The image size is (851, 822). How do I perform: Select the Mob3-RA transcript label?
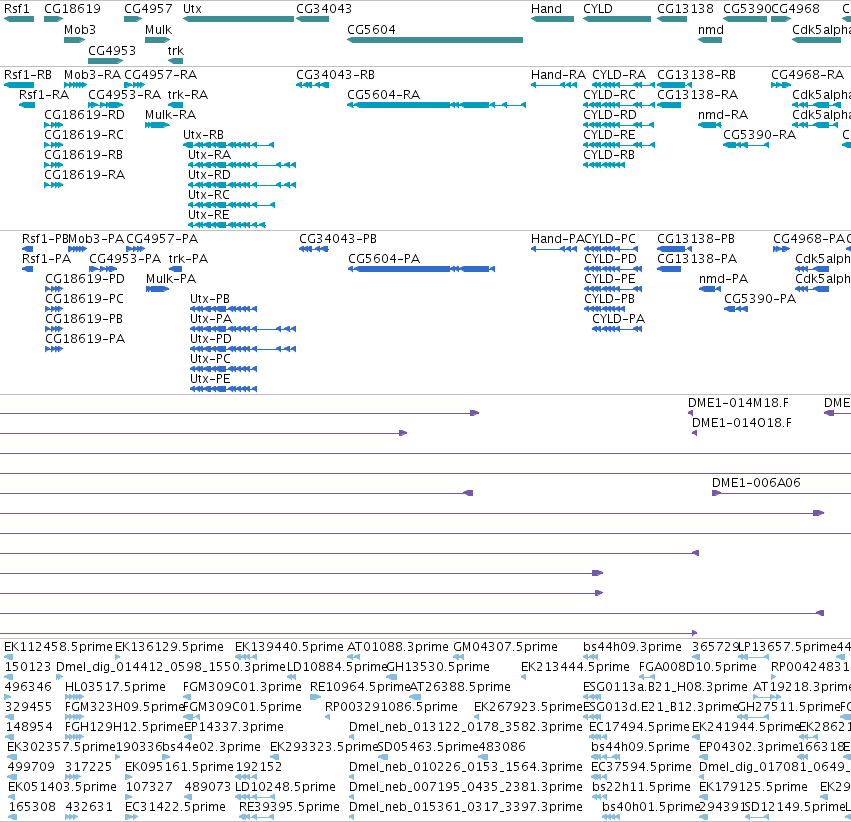point(92,75)
